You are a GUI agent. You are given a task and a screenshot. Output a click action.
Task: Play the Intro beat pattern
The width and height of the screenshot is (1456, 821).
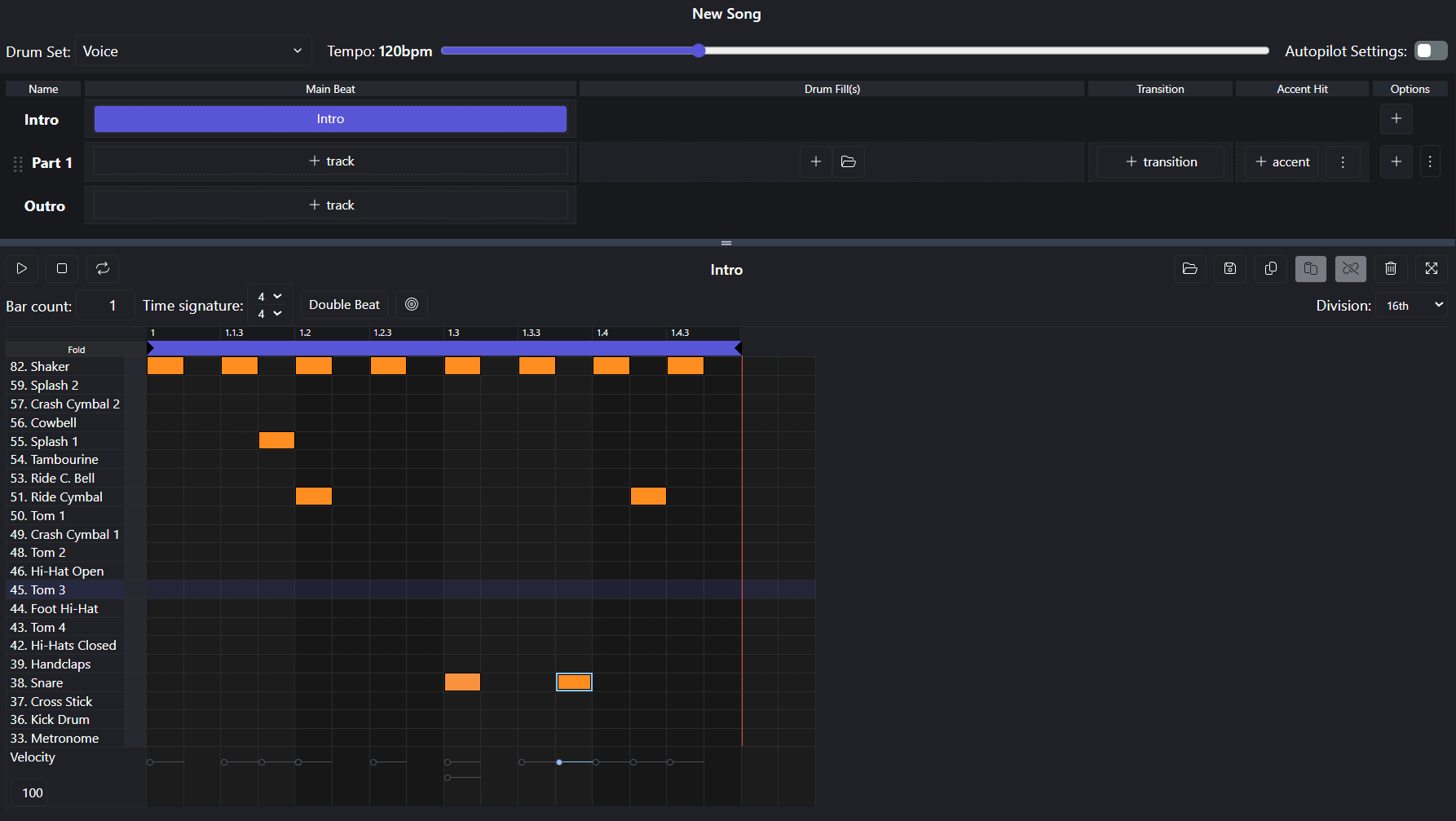[x=22, y=268]
